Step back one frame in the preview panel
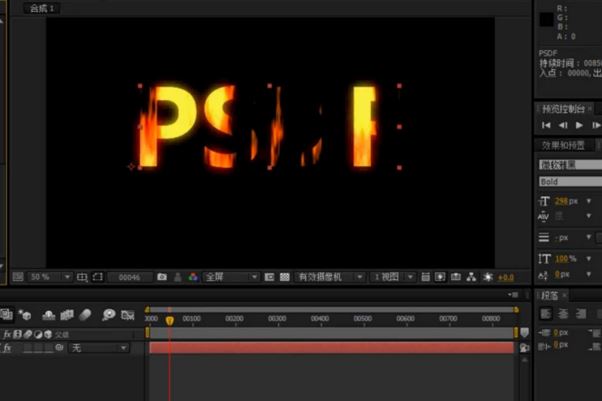602x401 pixels. 563,125
